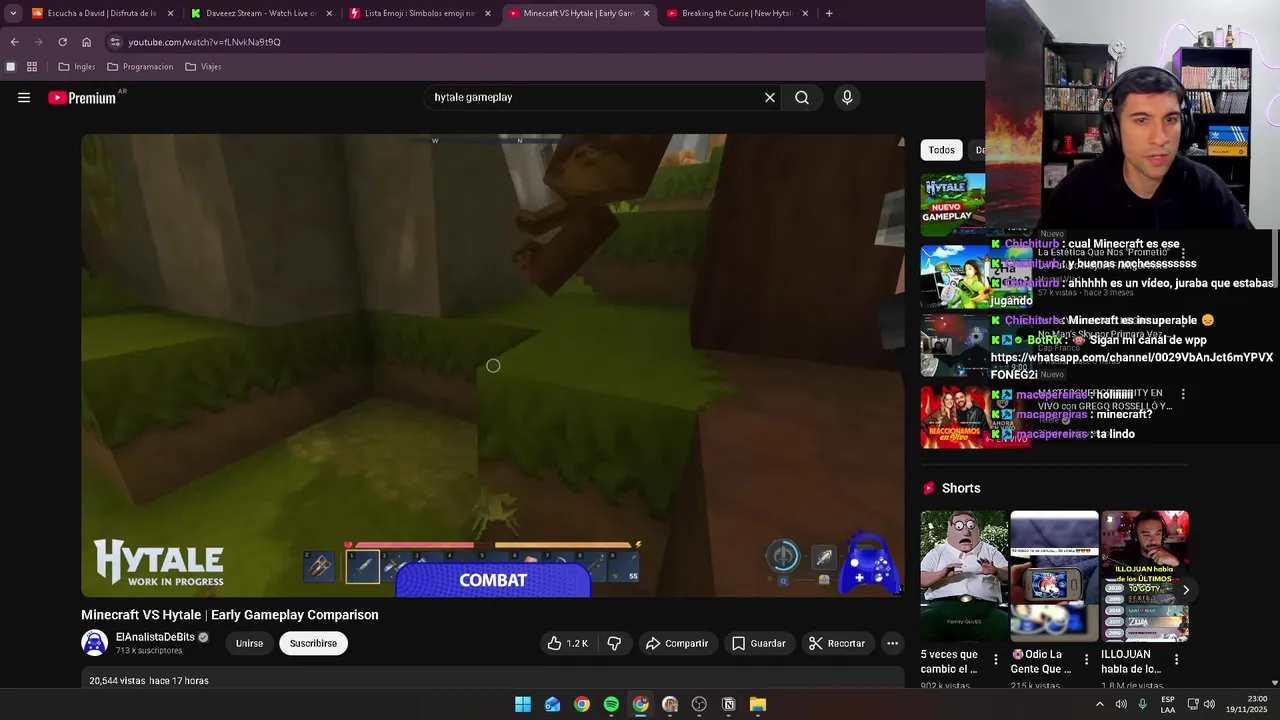Clip video with 'Recortar' button
This screenshot has width=1280, height=720.
click(837, 643)
